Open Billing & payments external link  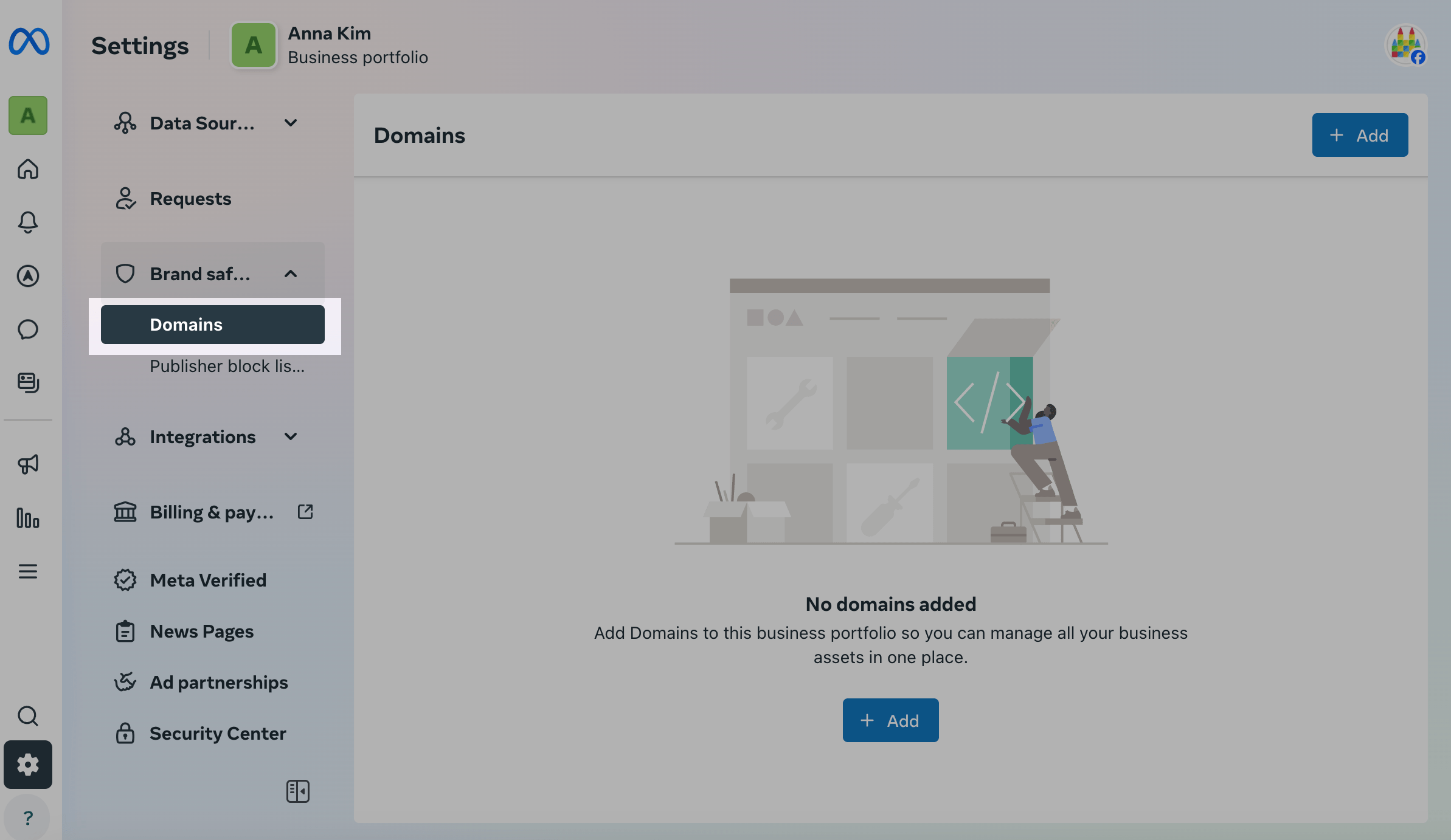point(212,512)
